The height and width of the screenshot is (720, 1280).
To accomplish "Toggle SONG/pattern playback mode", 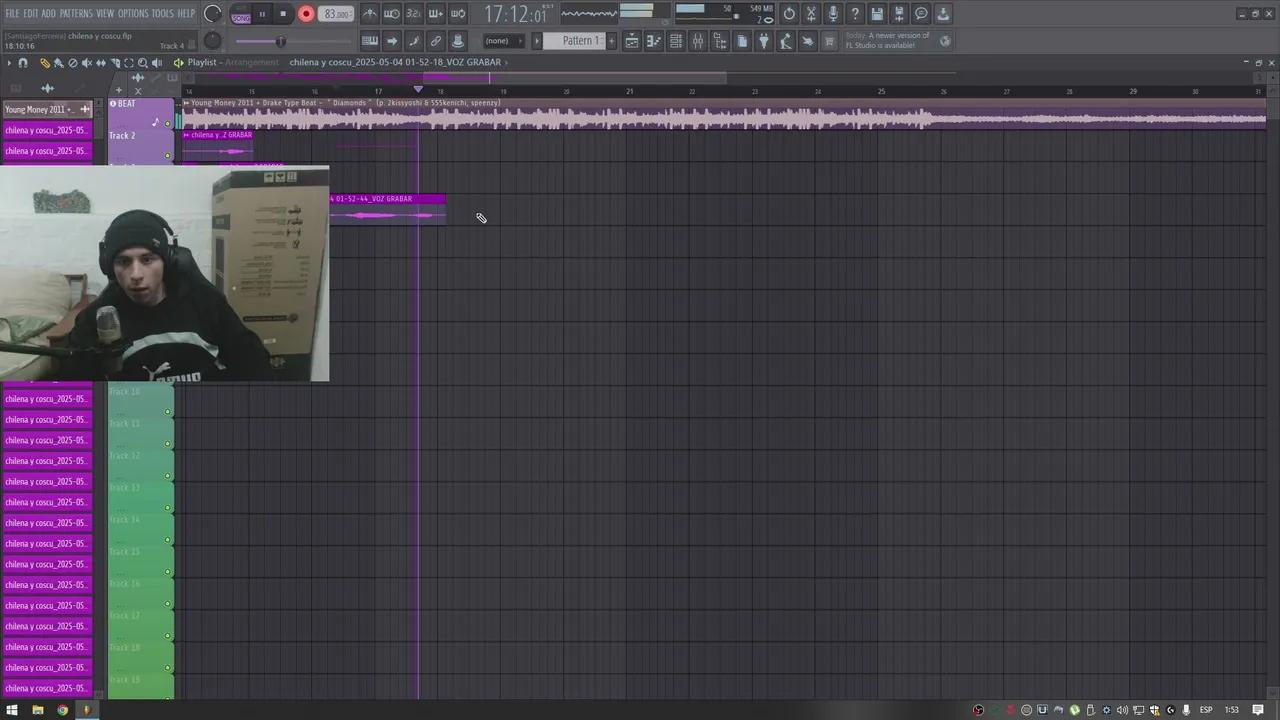I will pyautogui.click(x=241, y=15).
